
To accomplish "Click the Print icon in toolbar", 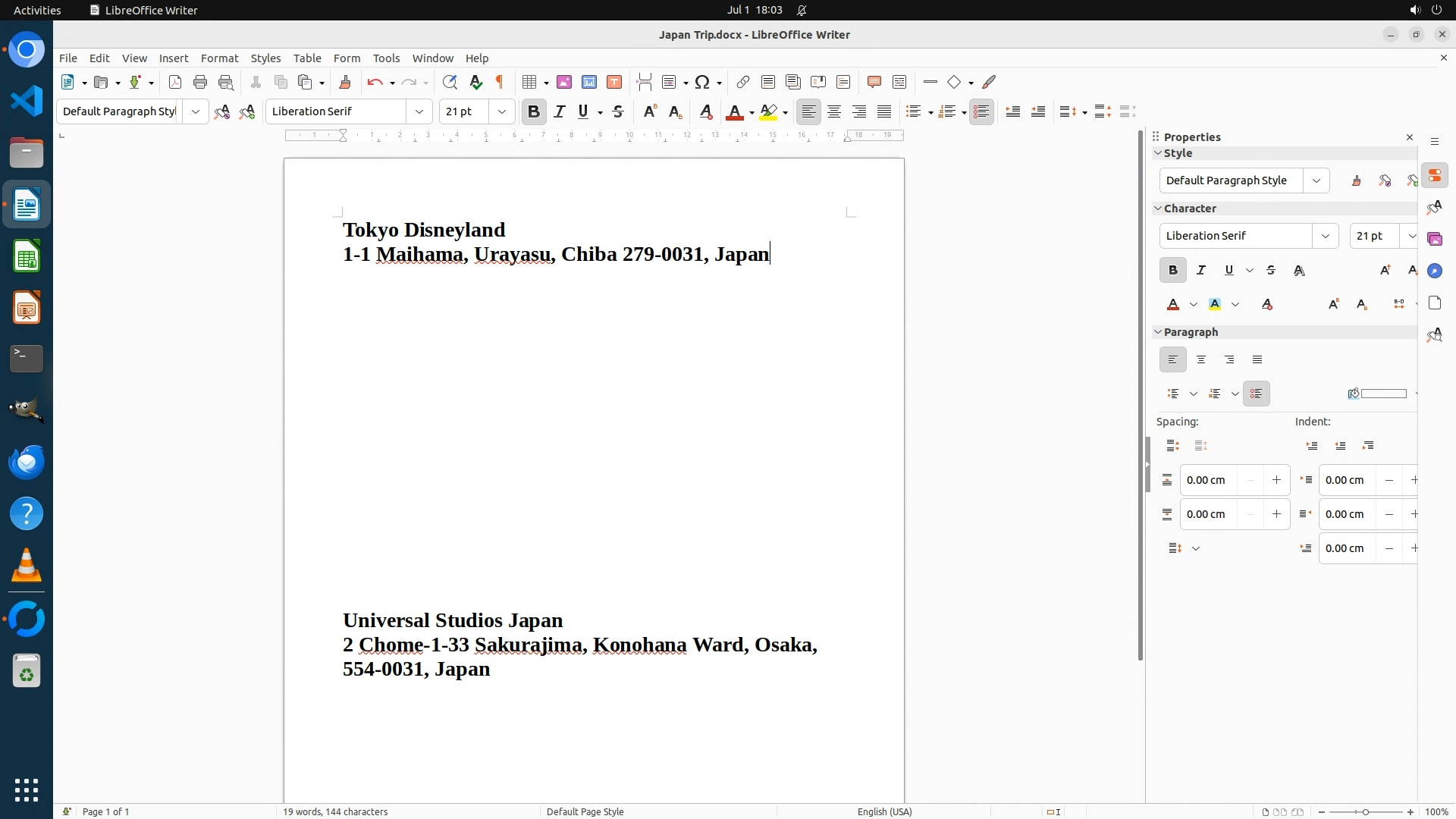I will tap(200, 82).
